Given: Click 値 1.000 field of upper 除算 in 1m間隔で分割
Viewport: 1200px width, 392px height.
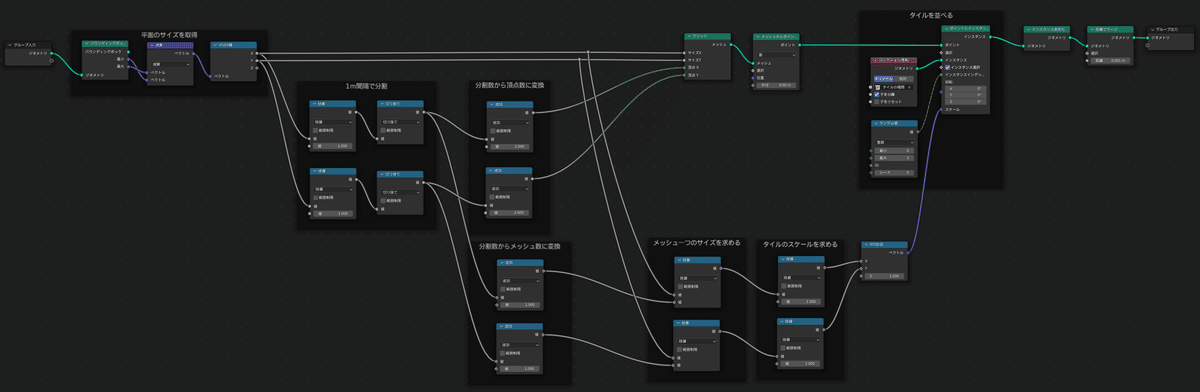Looking at the screenshot, I should click(x=333, y=146).
